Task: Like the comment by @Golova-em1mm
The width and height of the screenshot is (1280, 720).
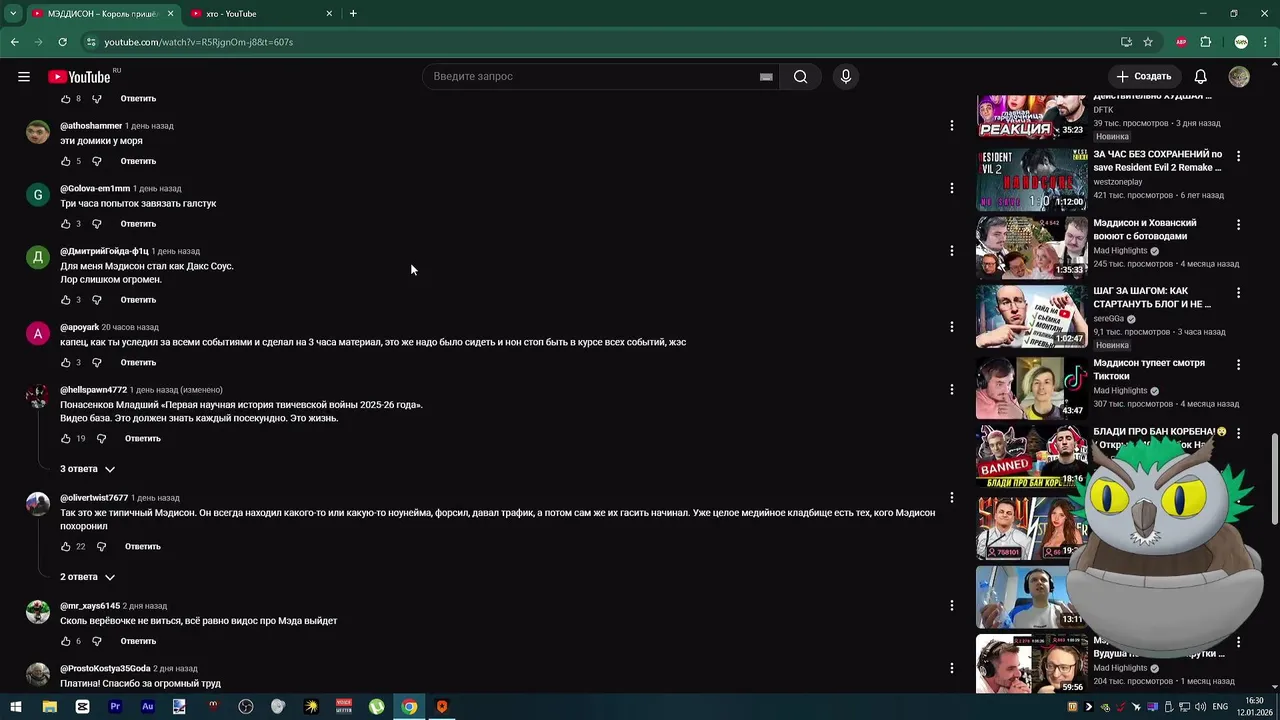Action: coord(66,224)
